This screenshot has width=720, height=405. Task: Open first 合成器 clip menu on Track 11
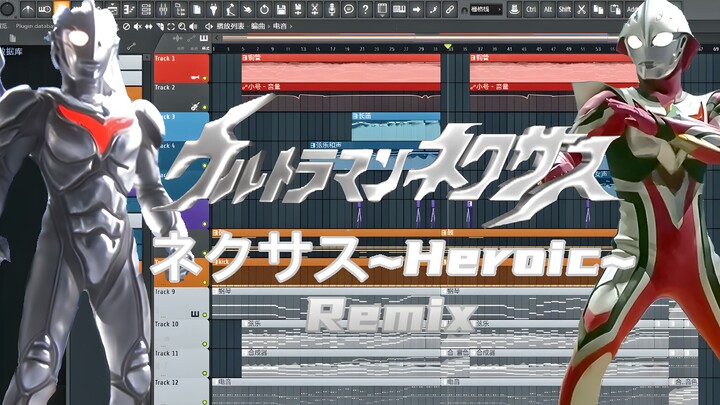245,353
